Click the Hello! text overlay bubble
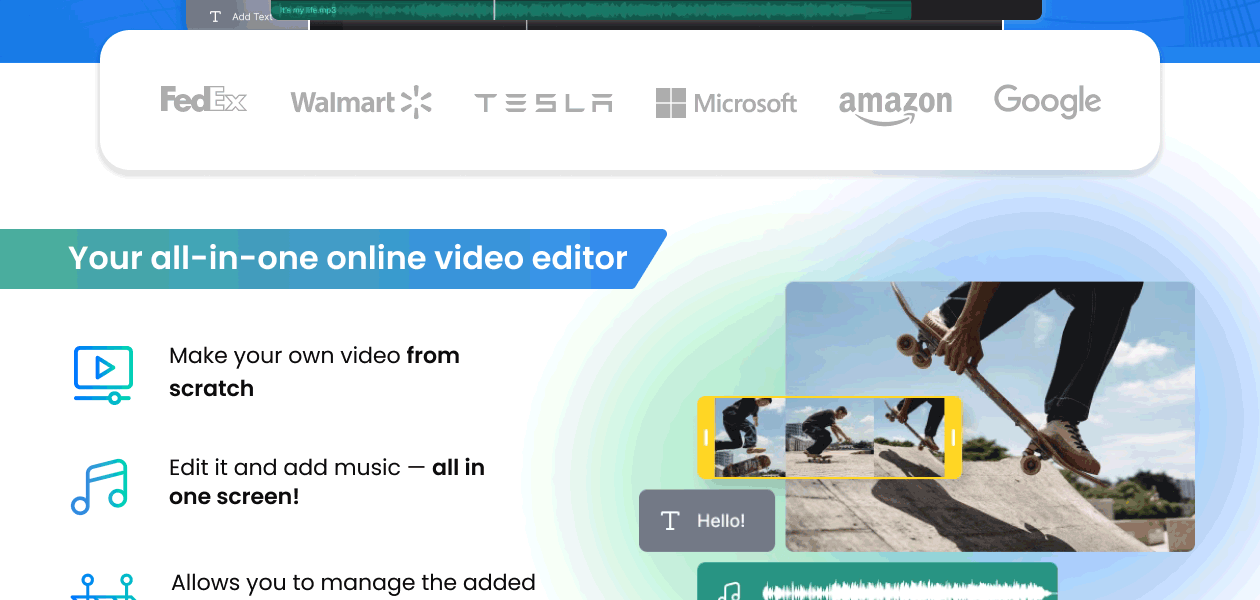The image size is (1260, 600). tap(707, 520)
